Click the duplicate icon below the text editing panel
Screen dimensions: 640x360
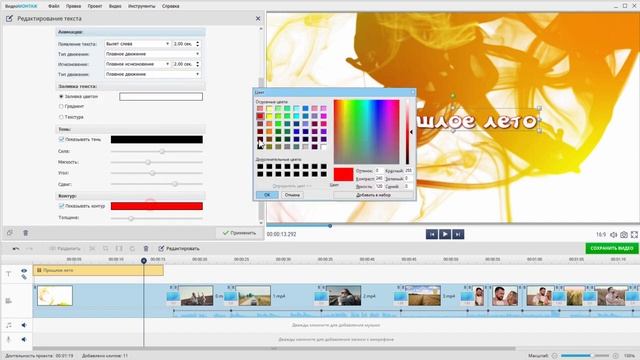click(10, 233)
